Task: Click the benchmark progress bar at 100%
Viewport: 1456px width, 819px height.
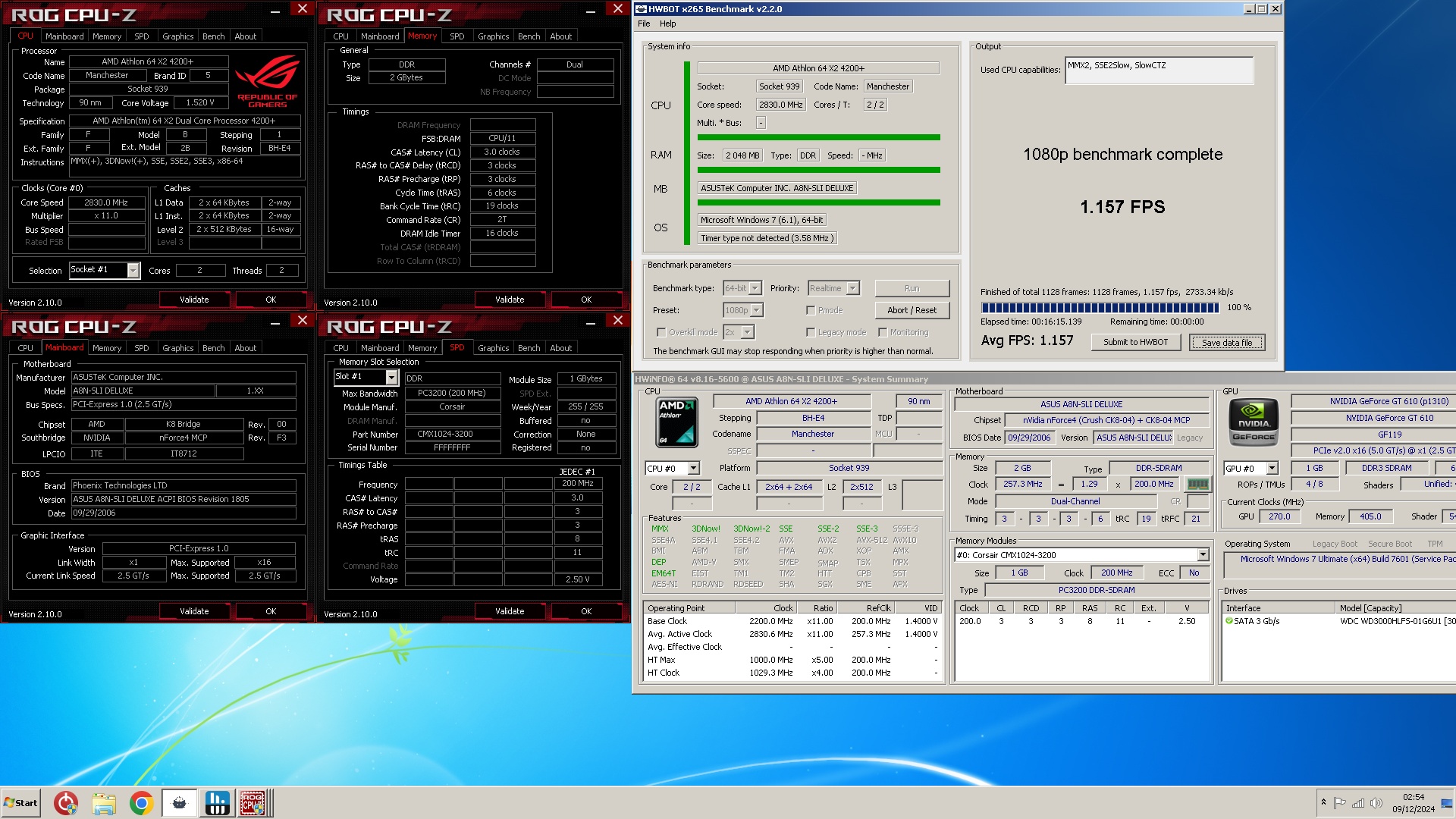Action: [1100, 308]
